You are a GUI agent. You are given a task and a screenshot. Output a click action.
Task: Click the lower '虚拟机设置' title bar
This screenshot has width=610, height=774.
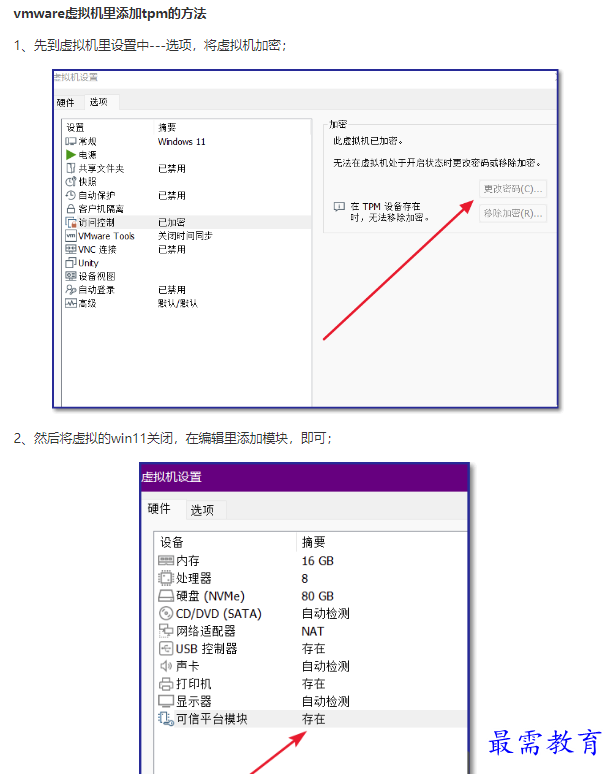[x=304, y=477]
